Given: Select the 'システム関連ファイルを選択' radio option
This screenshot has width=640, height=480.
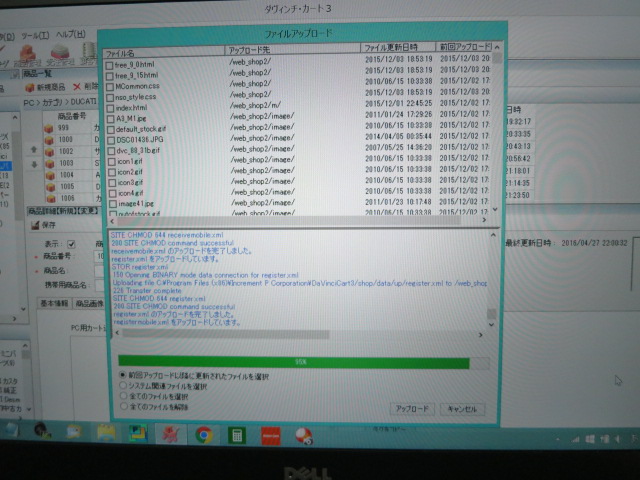Looking at the screenshot, I should click(x=123, y=385).
